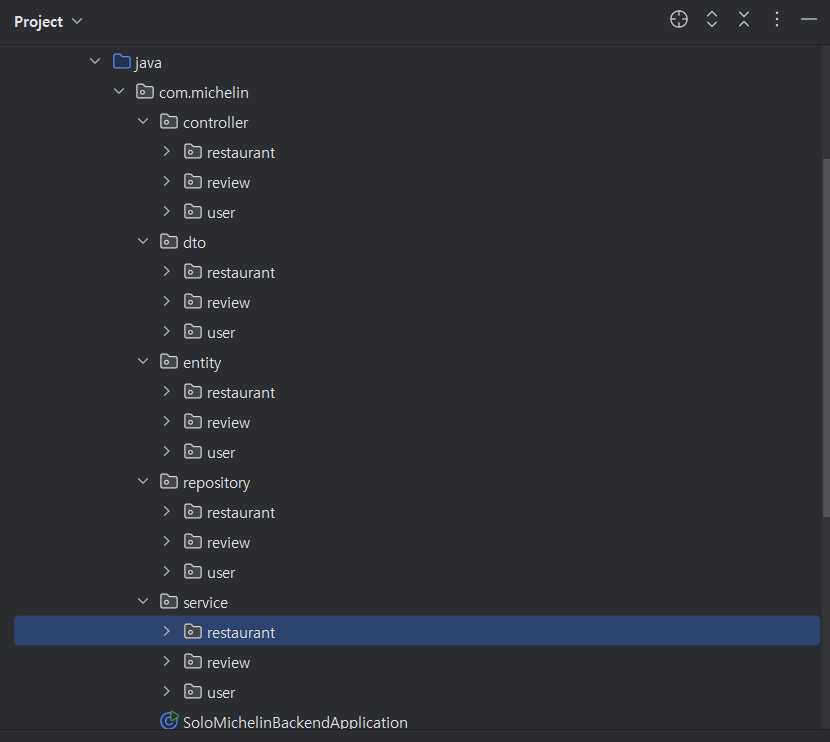Click the folder icon of restaurant under service
Screen dimensions: 830x742
pyautogui.click(x=193, y=632)
